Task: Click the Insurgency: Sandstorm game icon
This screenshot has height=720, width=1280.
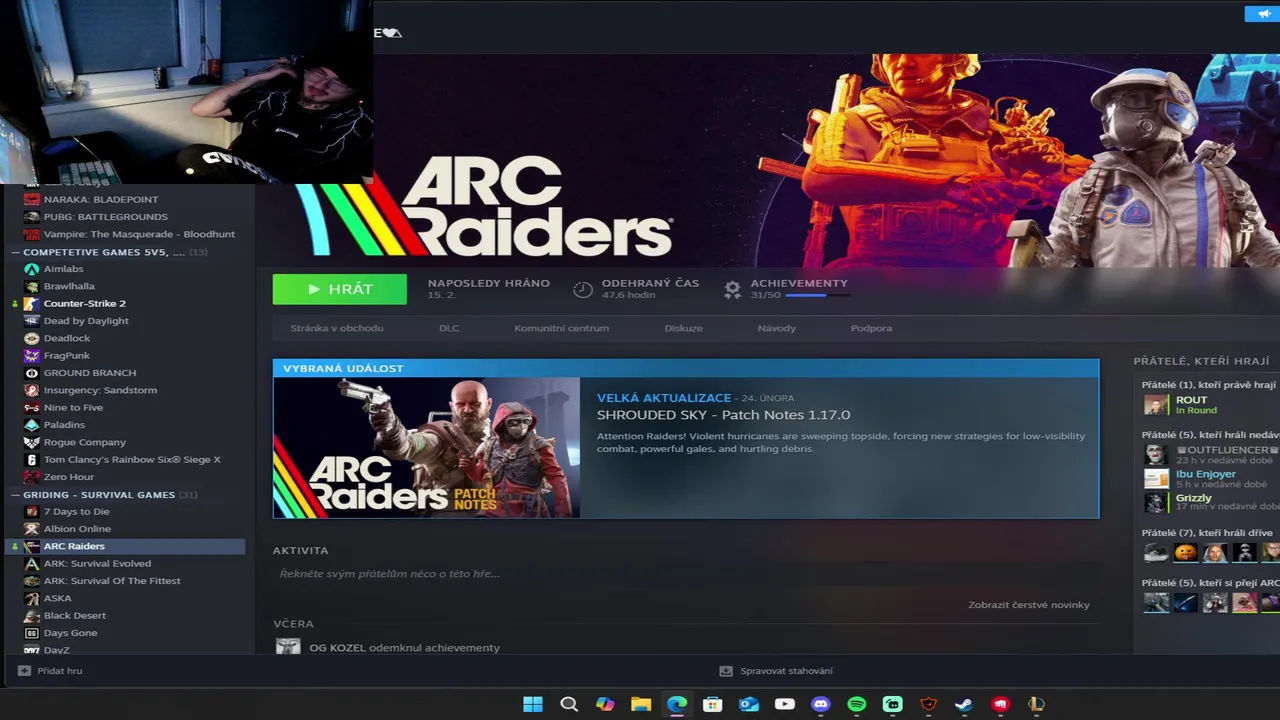Action: coord(32,390)
